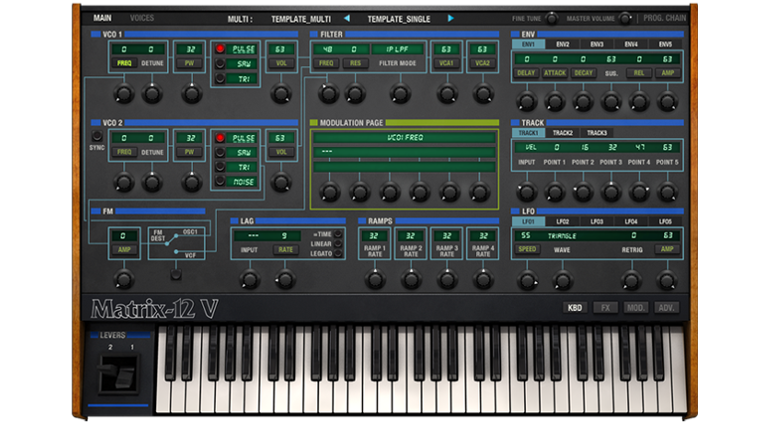The height and width of the screenshot is (425, 770).
Task: Click VCO 1 PW button
Action: [190, 63]
